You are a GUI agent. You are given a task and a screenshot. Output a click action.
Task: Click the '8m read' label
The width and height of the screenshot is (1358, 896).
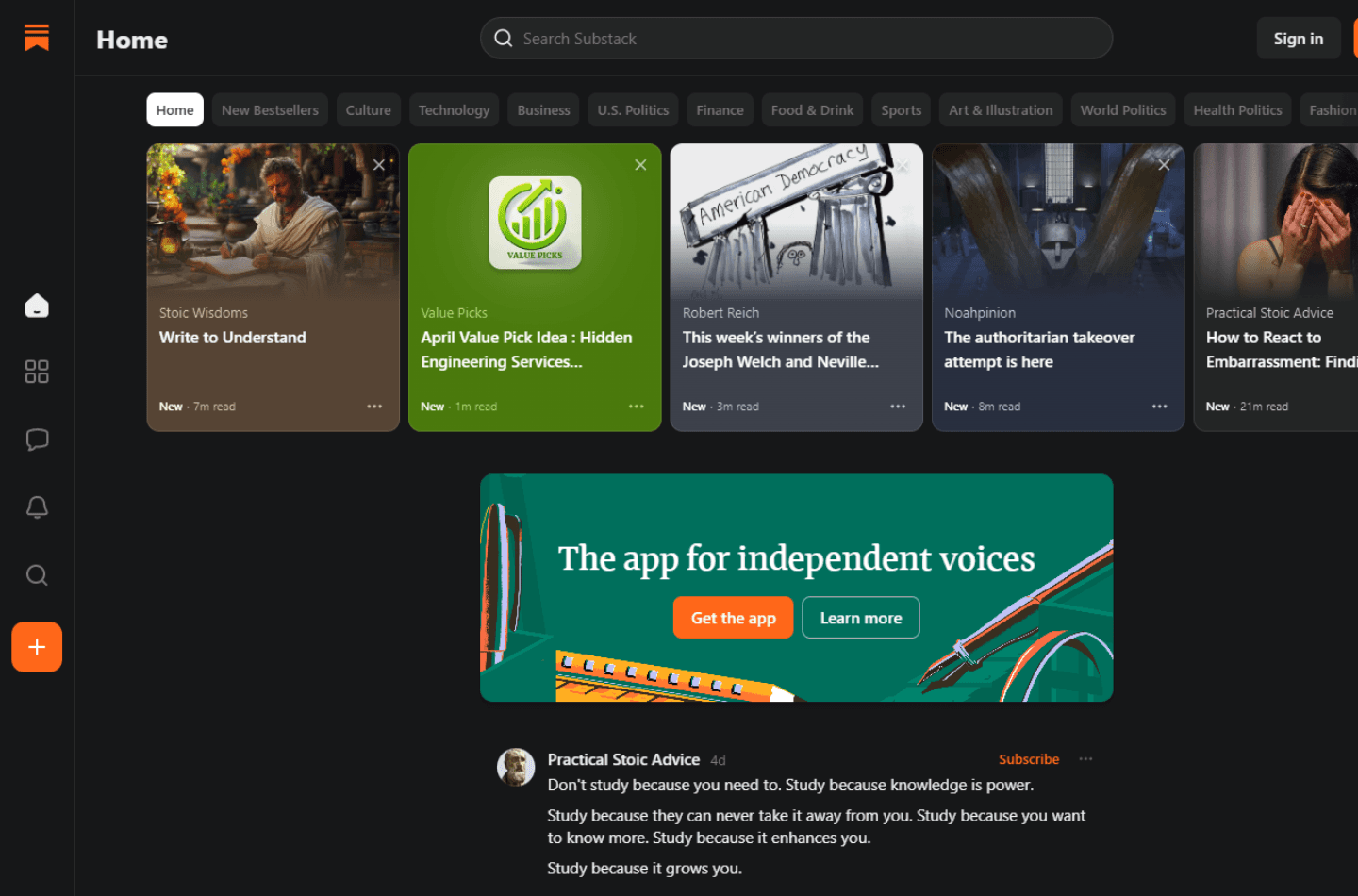1000,407
